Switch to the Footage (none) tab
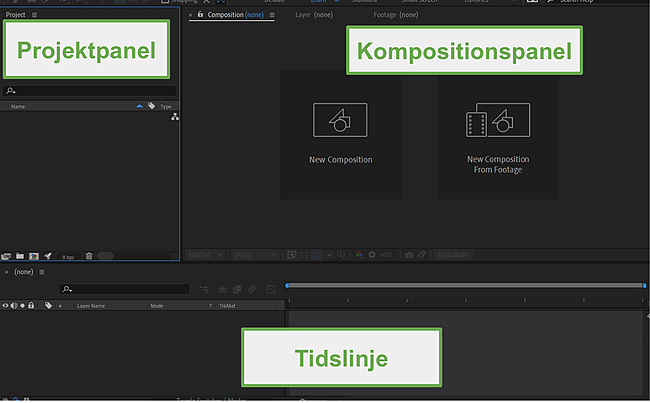 point(395,15)
